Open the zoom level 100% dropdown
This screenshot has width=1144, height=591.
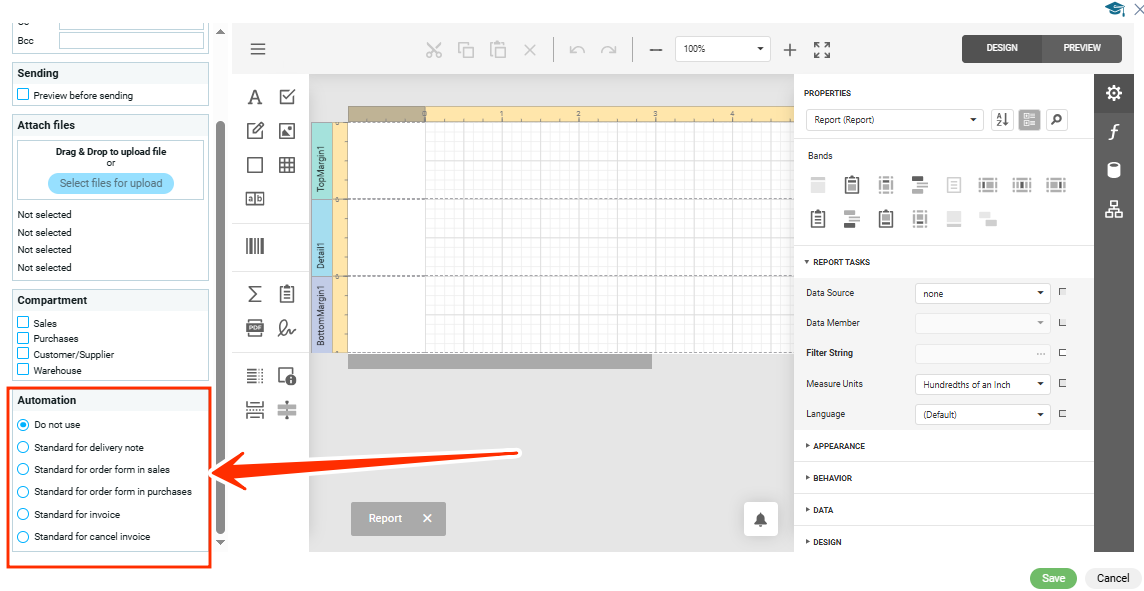[722, 49]
